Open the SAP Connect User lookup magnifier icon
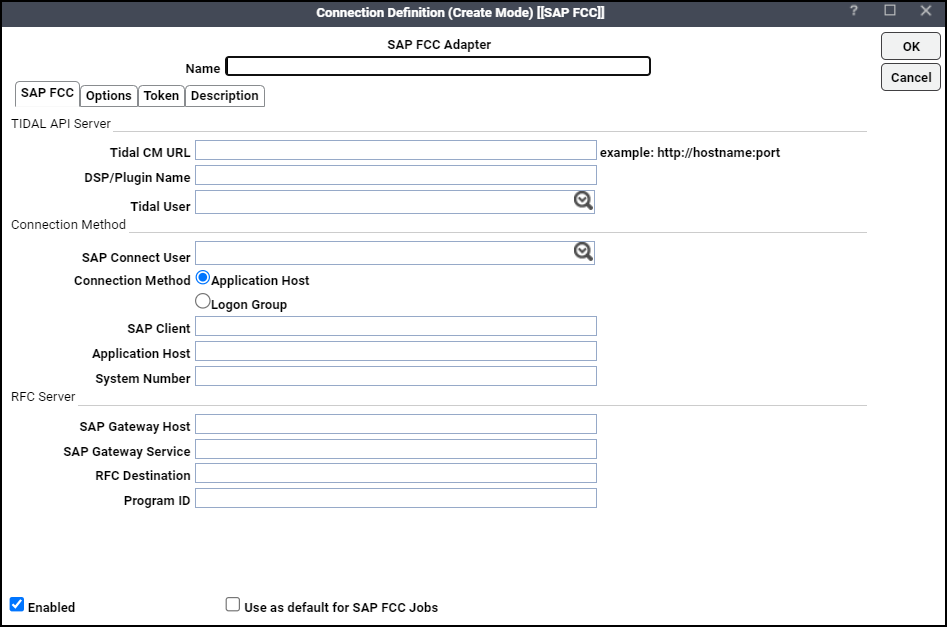 (x=583, y=252)
